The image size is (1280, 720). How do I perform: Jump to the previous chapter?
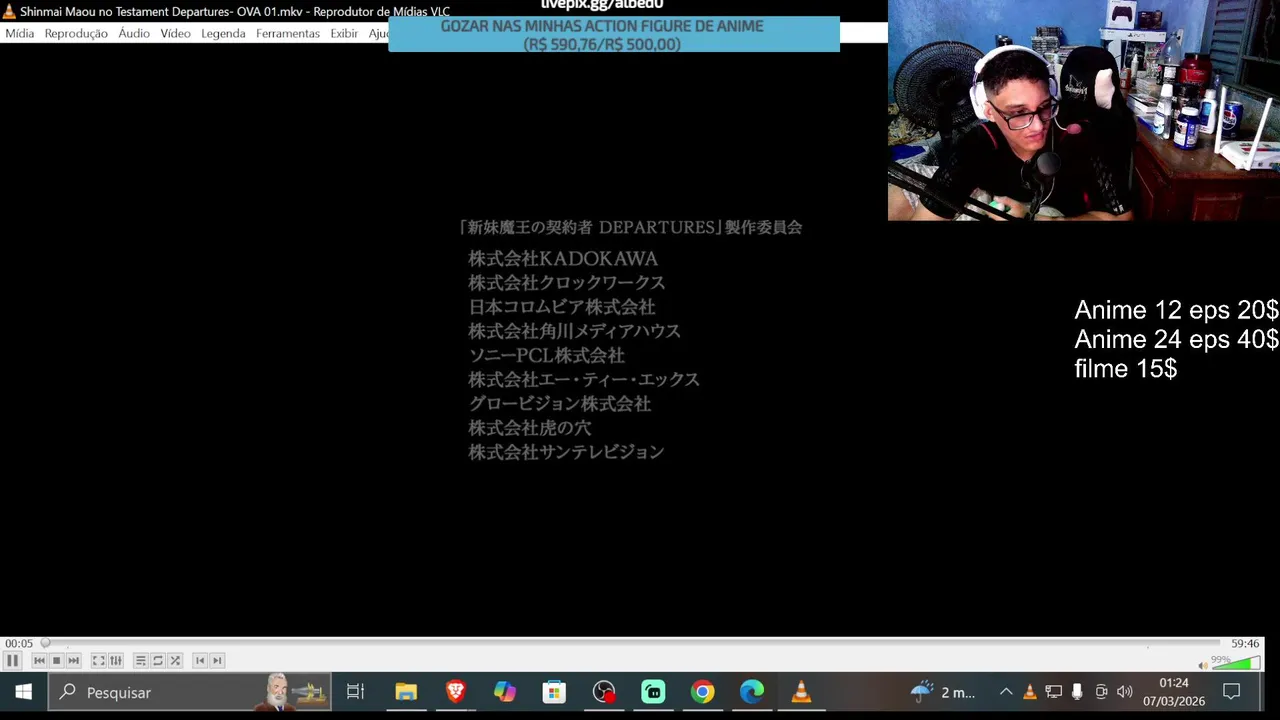tap(200, 660)
